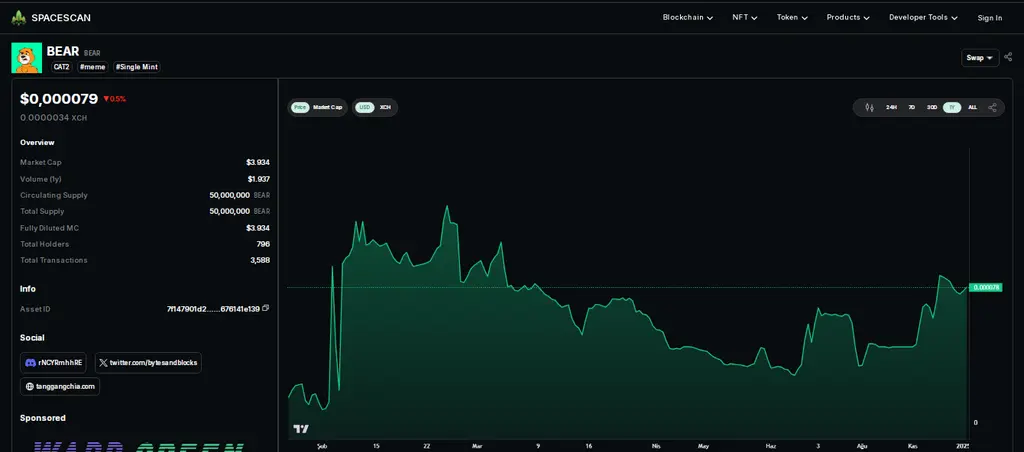Image resolution: width=1024 pixels, height=452 pixels.
Task: Click the Mar label on time axis
Action: coord(477,446)
